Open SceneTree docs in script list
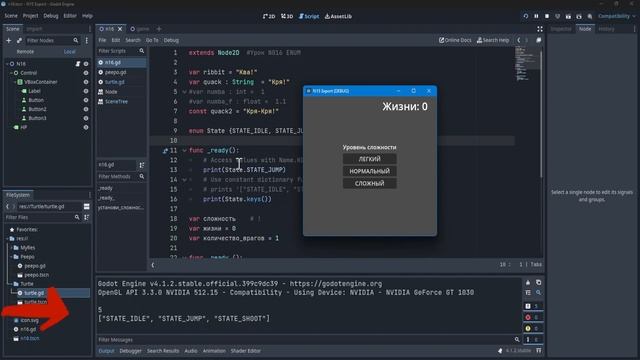 point(116,102)
